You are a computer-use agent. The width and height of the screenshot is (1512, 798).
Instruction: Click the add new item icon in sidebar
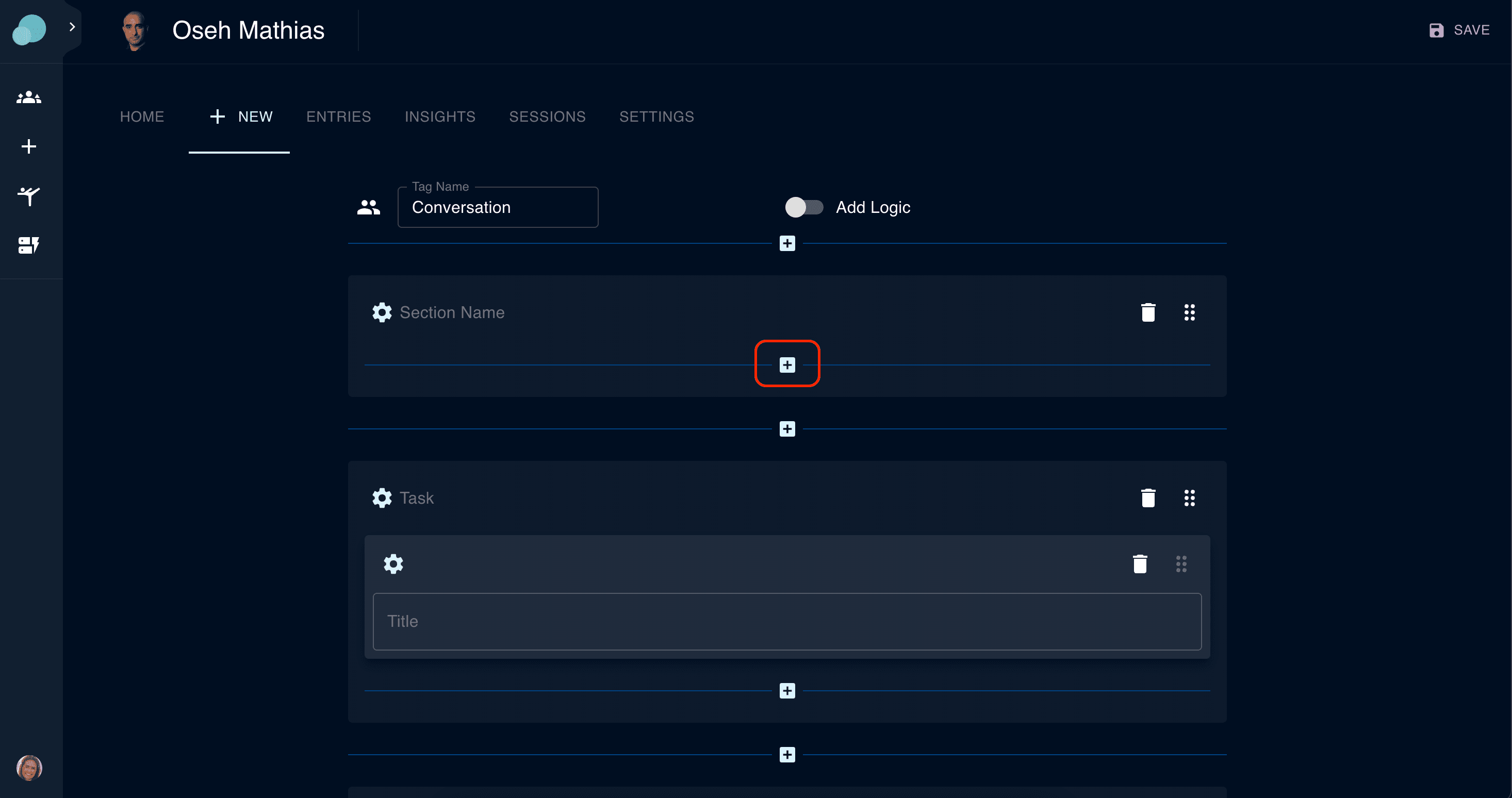[30, 146]
